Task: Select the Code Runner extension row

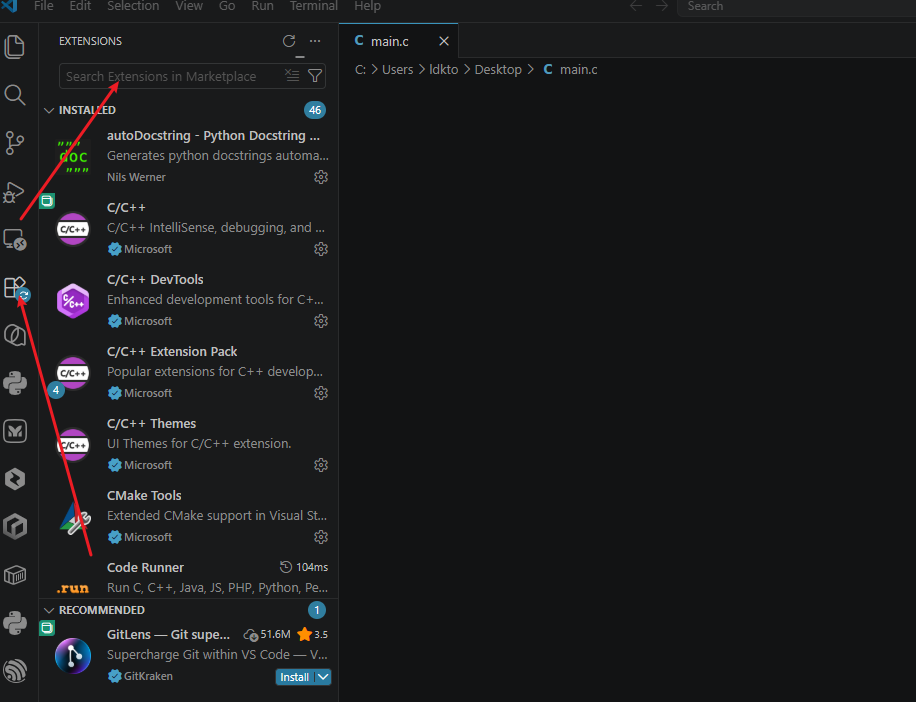Action: coord(188,577)
